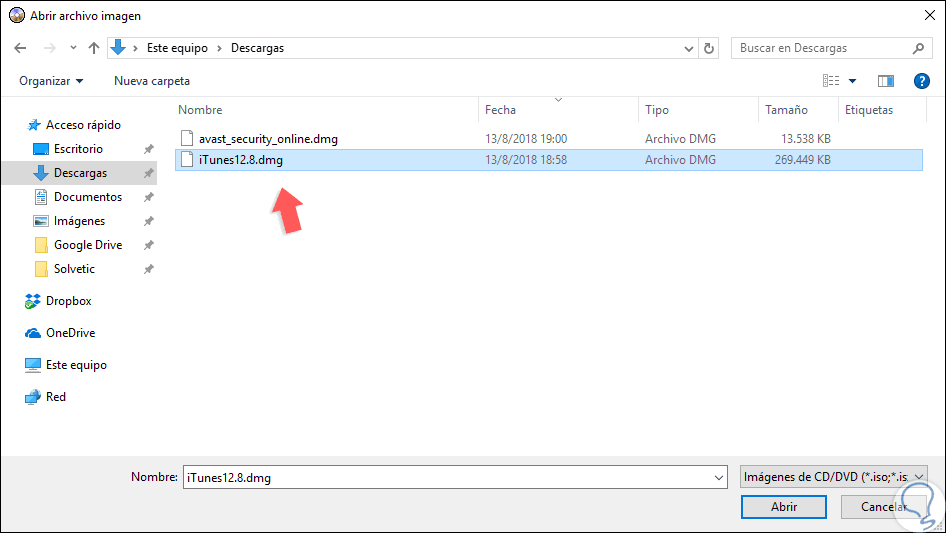Click the Abrir button

[784, 507]
